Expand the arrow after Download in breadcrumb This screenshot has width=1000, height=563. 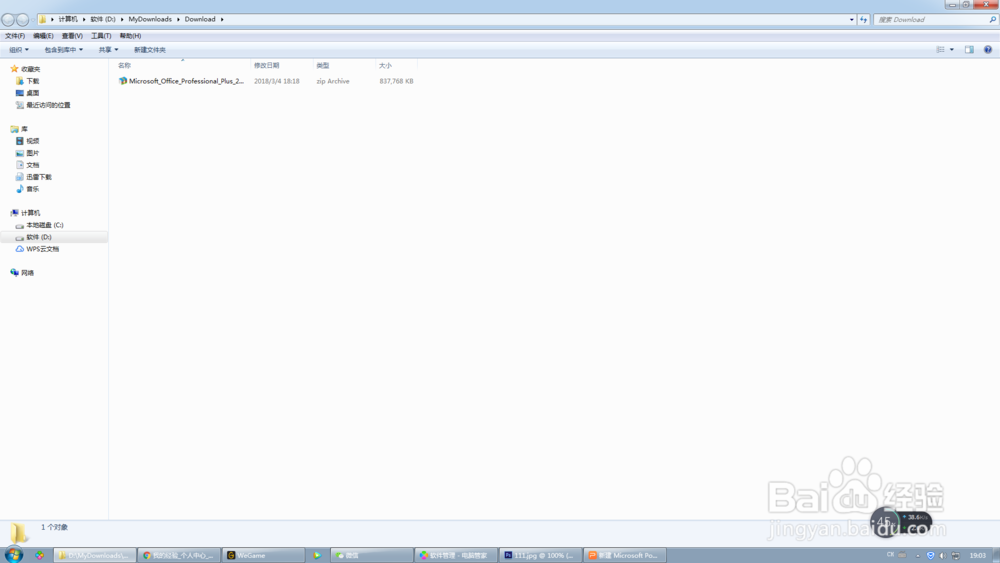(222, 19)
